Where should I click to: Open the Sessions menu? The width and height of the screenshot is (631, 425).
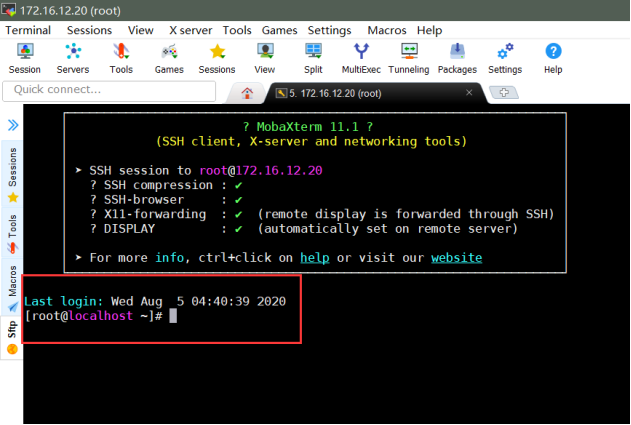point(89,30)
